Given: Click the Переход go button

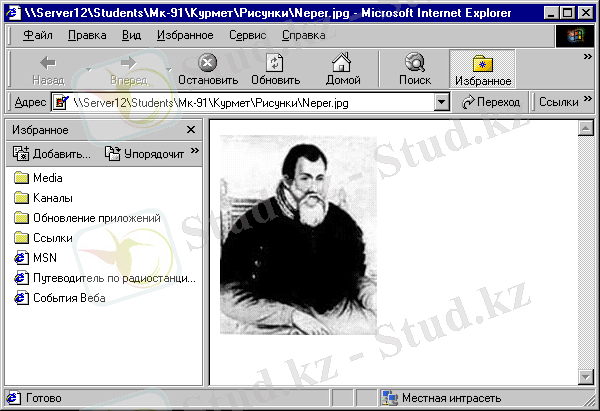Looking at the screenshot, I should pos(491,102).
